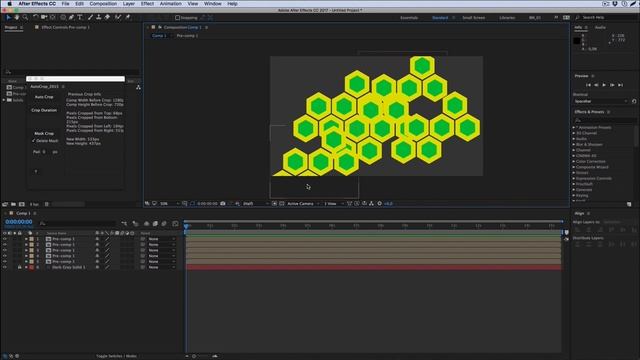Open the magnification ratio dropdown
Viewport: 640px width, 360px height.
click(169, 203)
